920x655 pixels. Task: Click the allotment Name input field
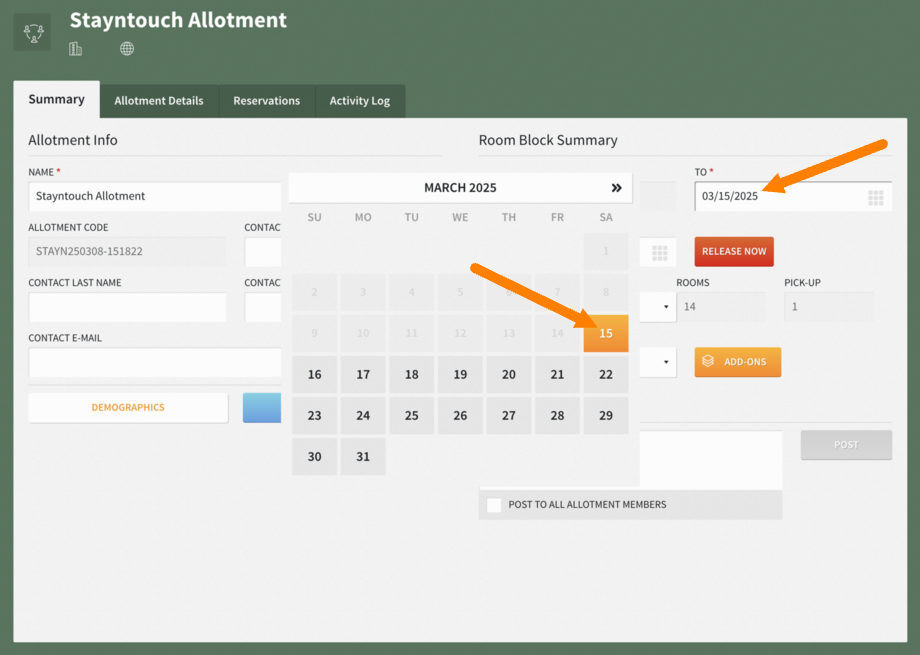click(154, 196)
